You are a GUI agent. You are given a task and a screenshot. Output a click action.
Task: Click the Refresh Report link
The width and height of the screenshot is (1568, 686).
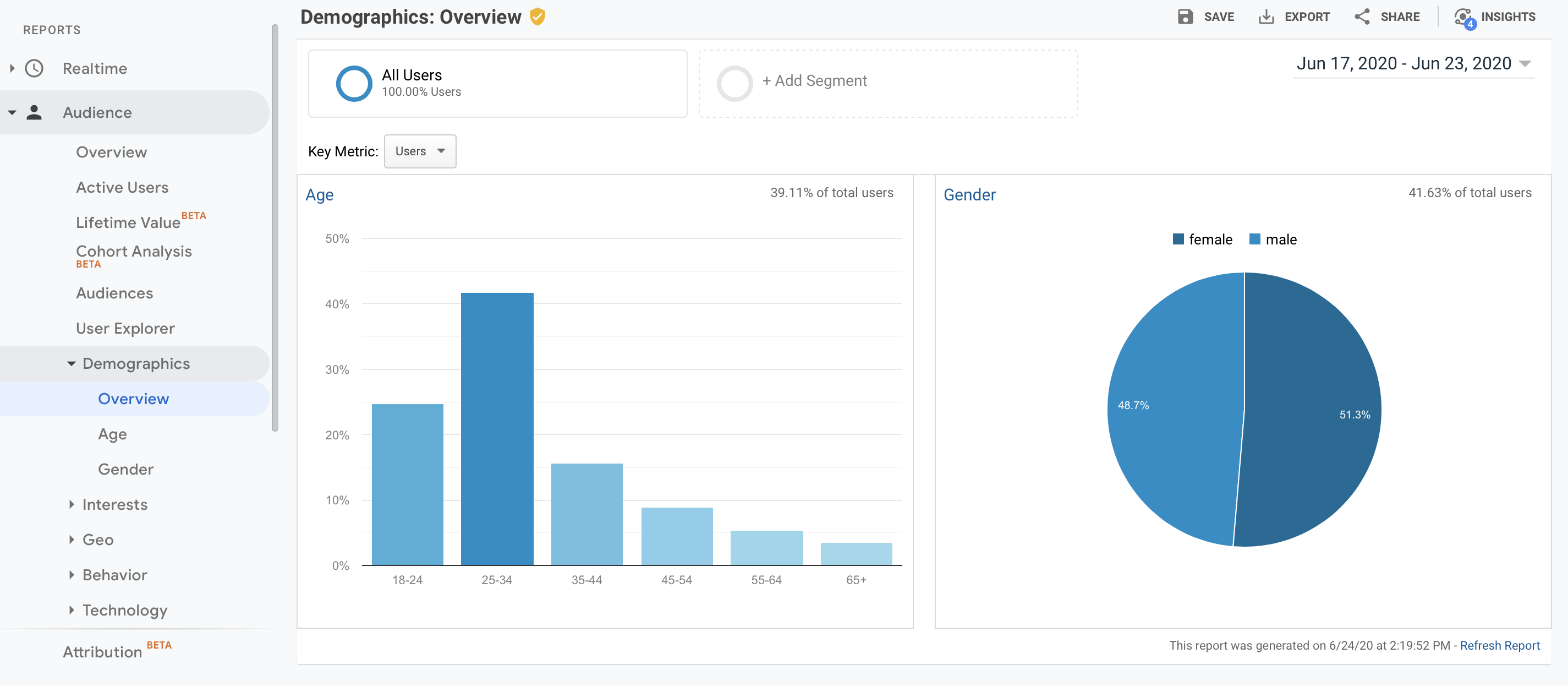click(x=1500, y=645)
